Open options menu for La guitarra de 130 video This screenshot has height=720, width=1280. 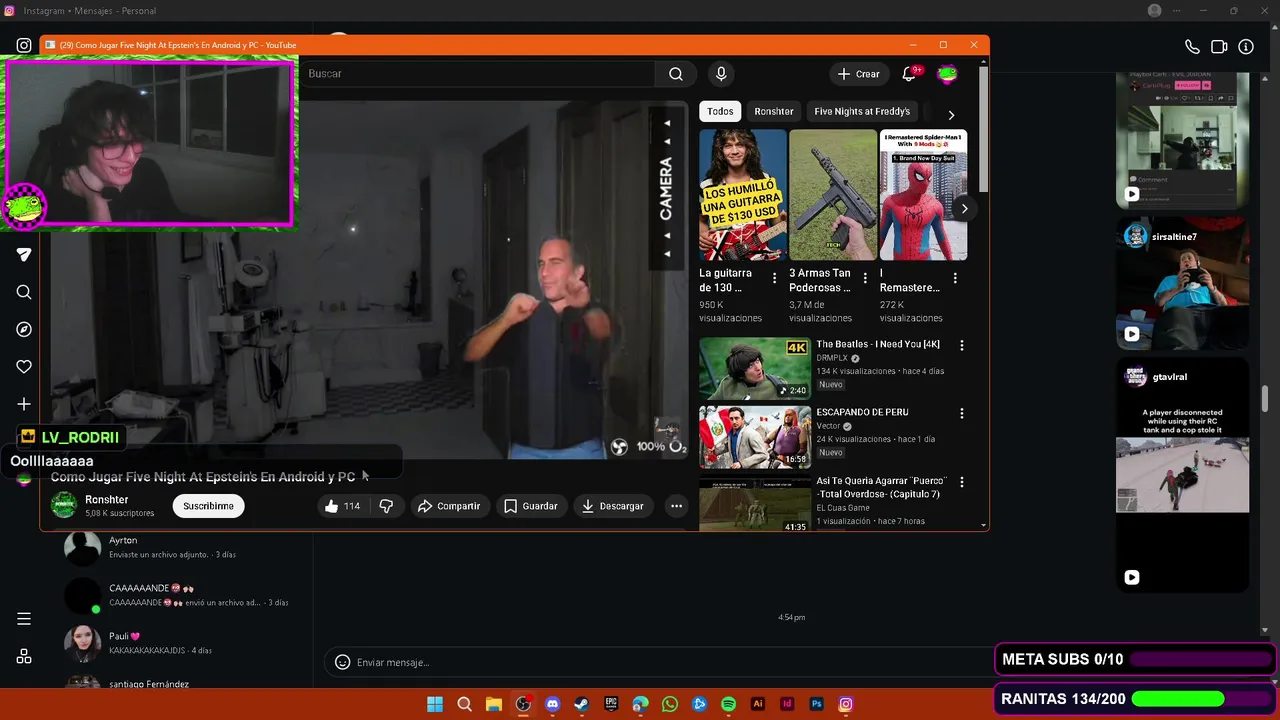coord(774,278)
